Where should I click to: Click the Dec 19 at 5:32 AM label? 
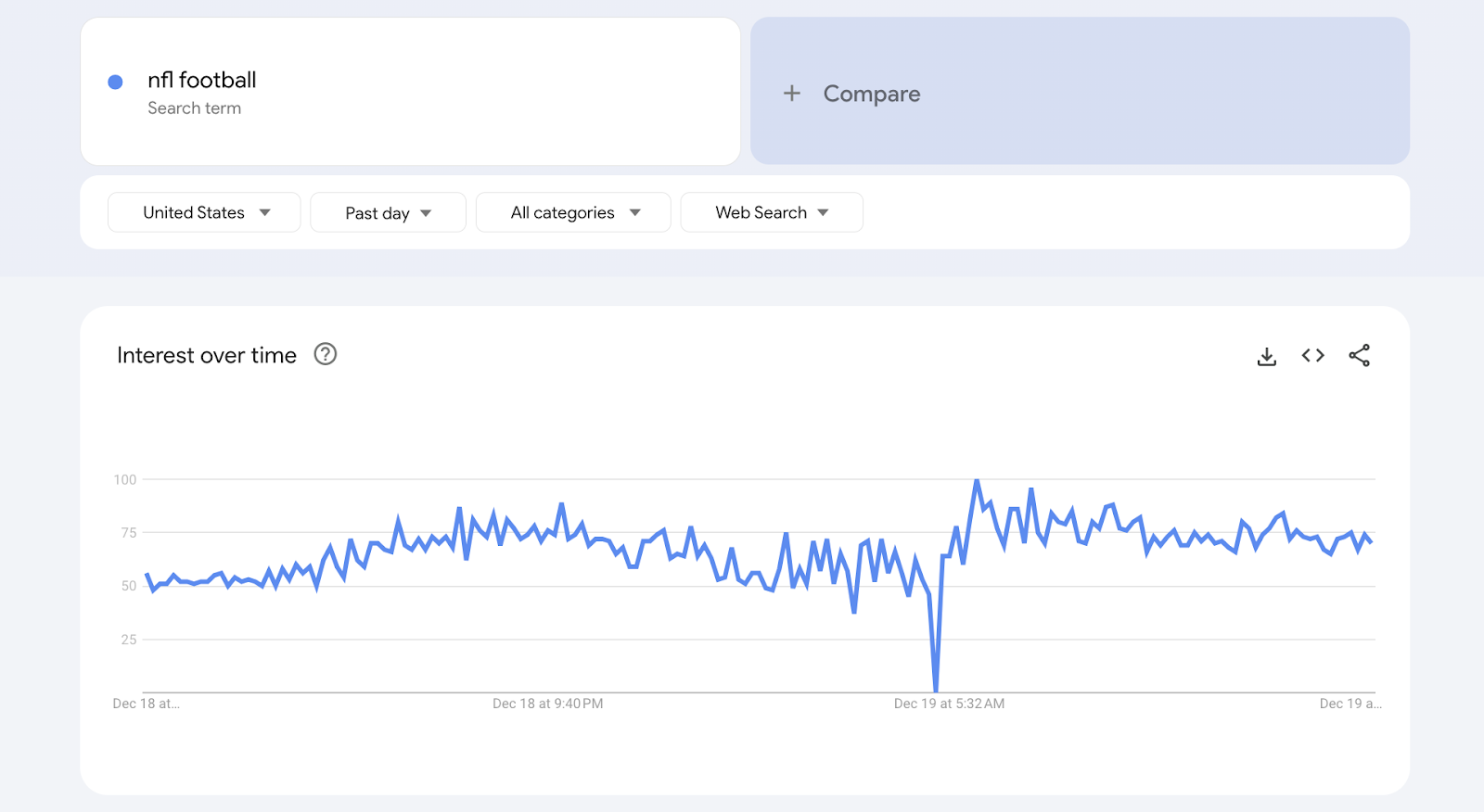click(949, 704)
